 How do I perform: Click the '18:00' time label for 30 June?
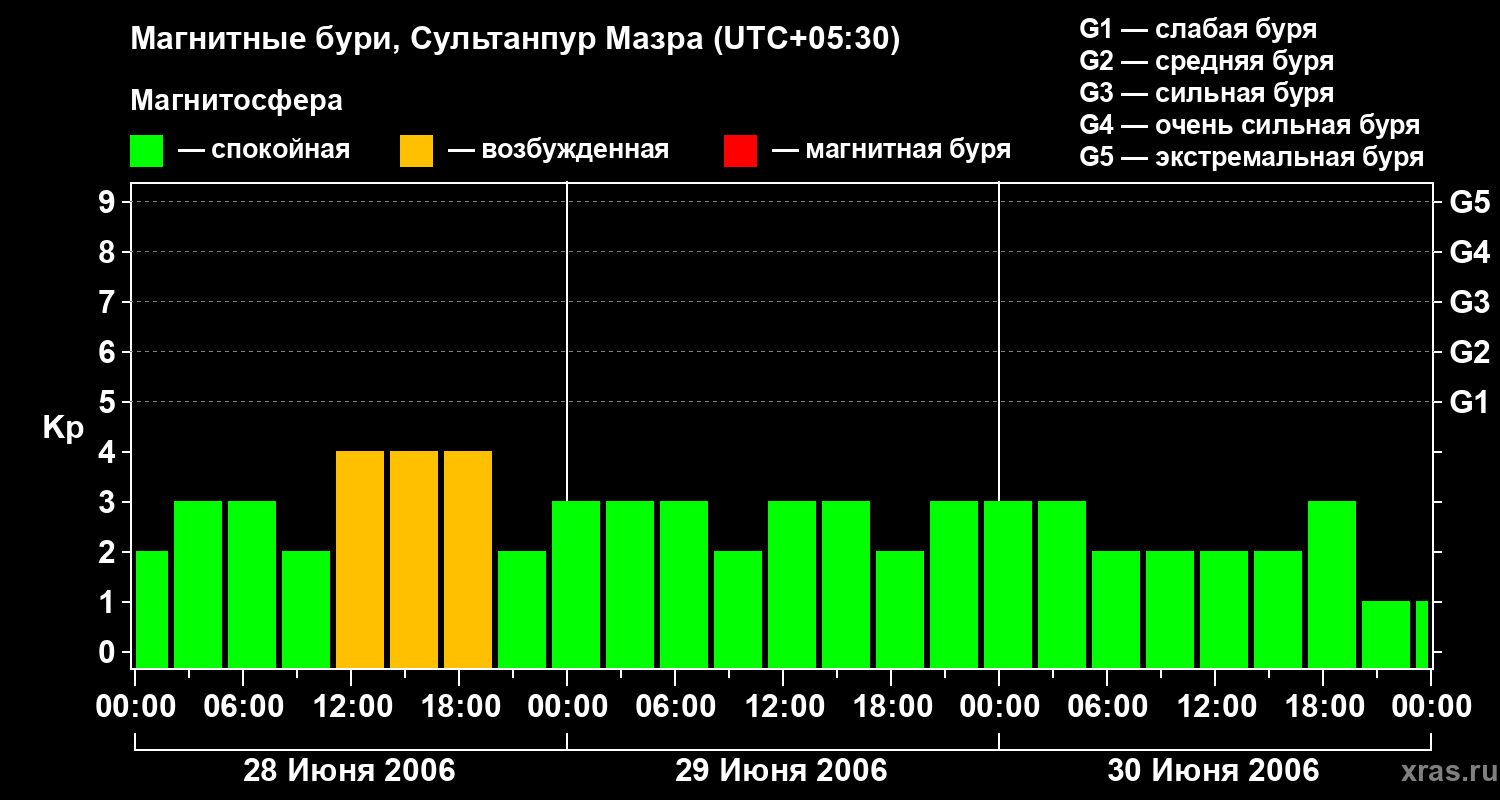(x=1324, y=707)
